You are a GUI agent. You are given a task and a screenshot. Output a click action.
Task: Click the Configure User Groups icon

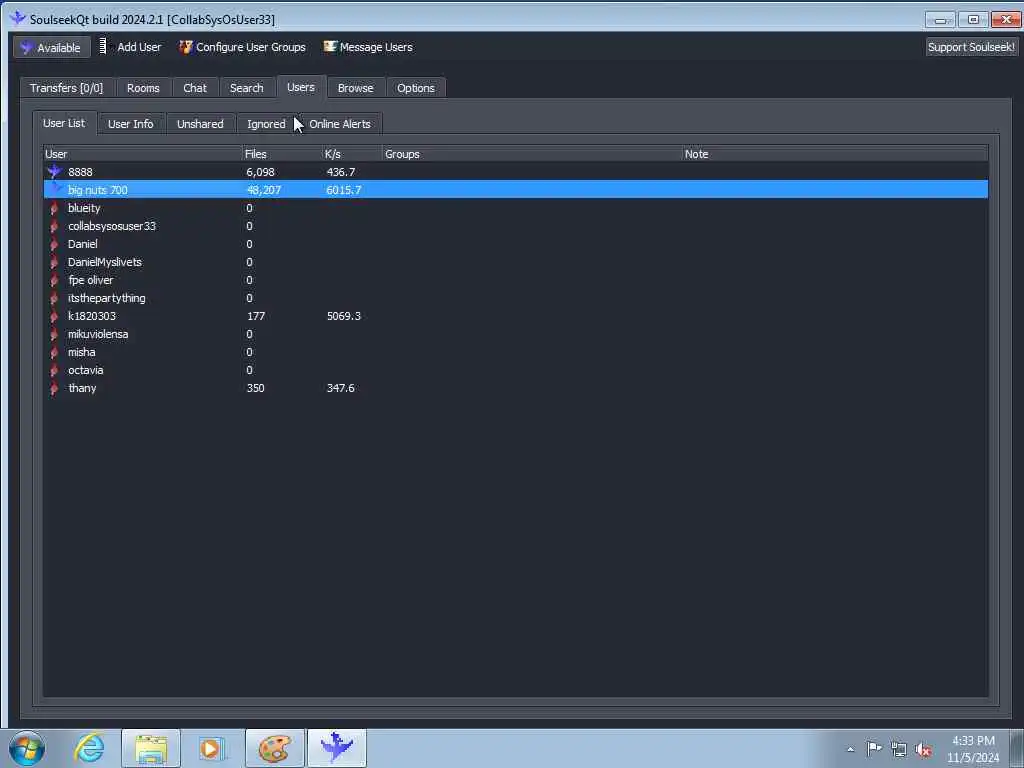coord(185,47)
